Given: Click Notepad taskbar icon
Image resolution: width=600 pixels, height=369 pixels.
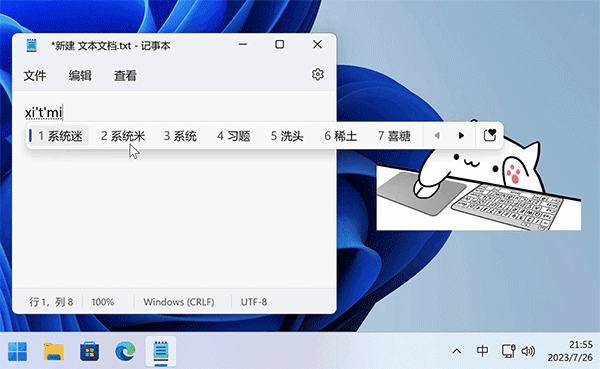Looking at the screenshot, I should pyautogui.click(x=161, y=351).
